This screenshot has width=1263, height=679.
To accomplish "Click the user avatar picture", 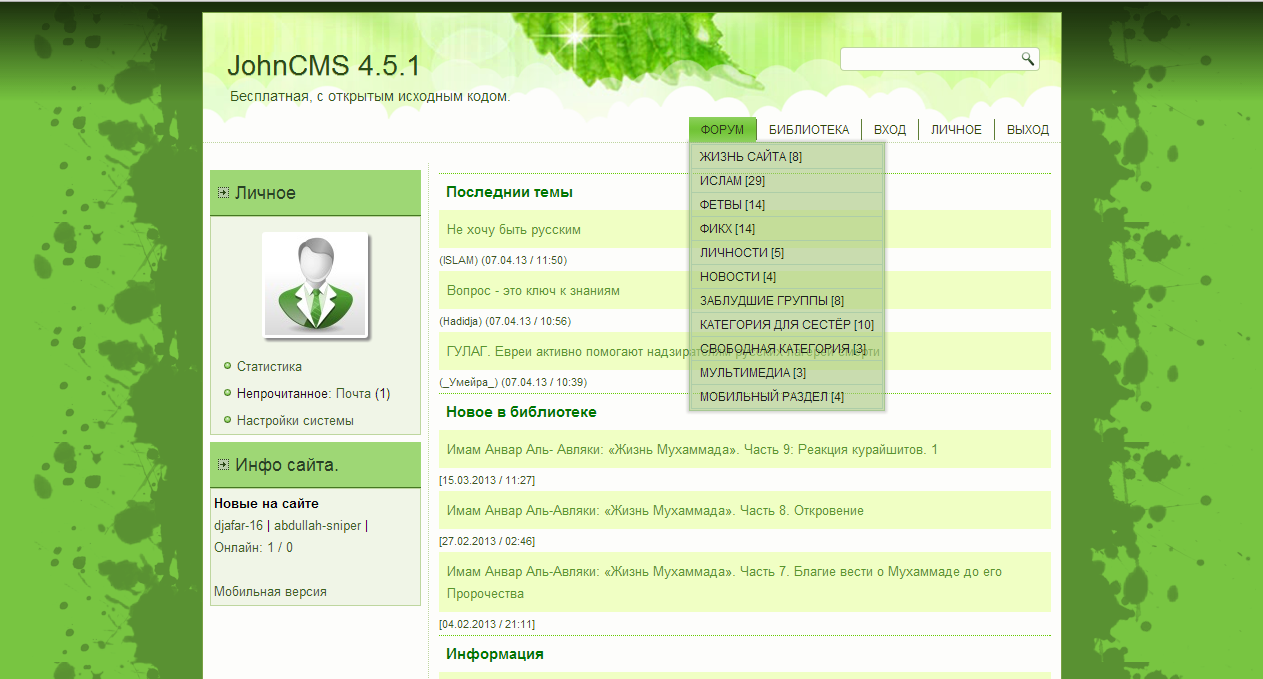I will (x=316, y=286).
